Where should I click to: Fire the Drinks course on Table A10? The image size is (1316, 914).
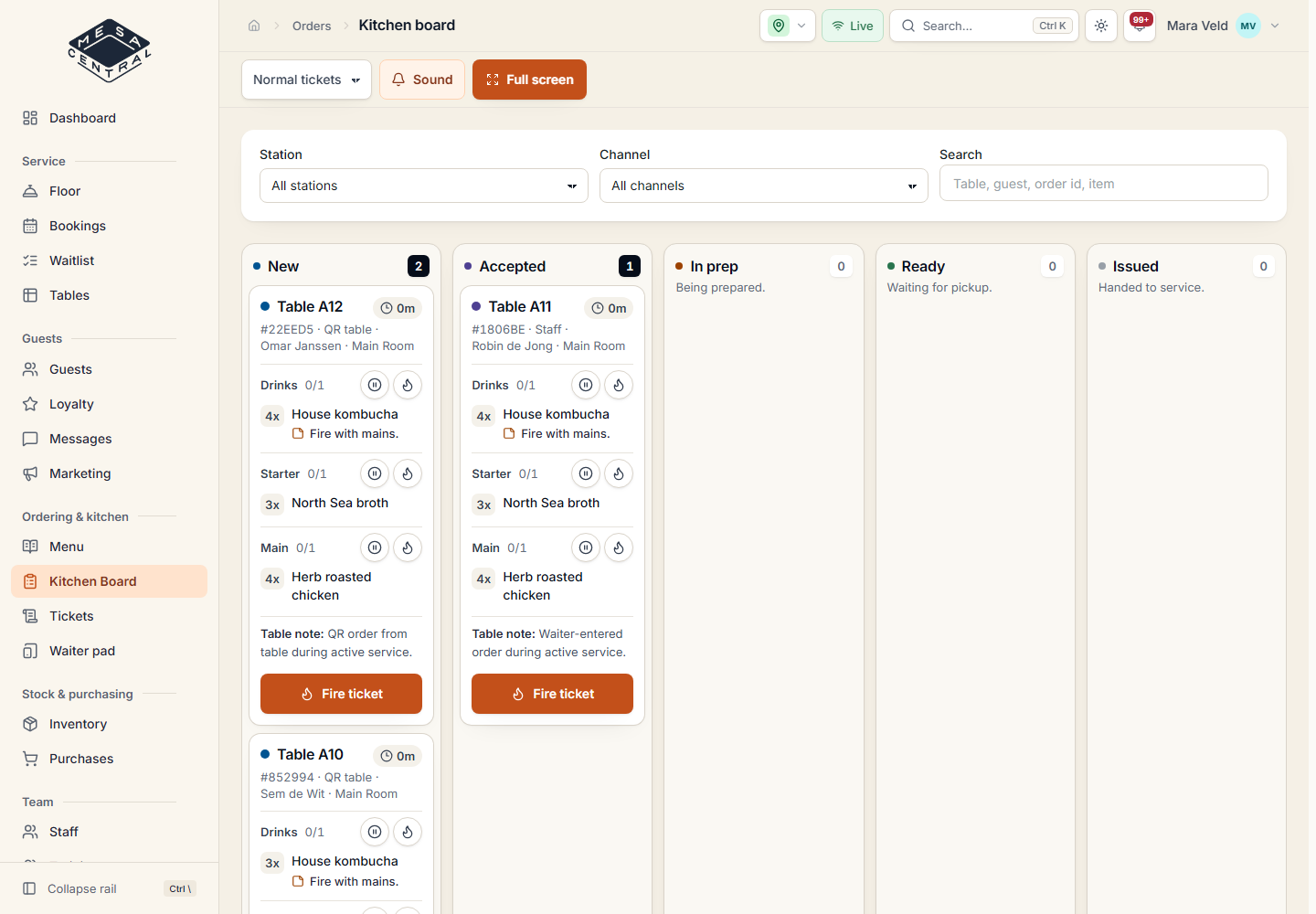pos(408,832)
